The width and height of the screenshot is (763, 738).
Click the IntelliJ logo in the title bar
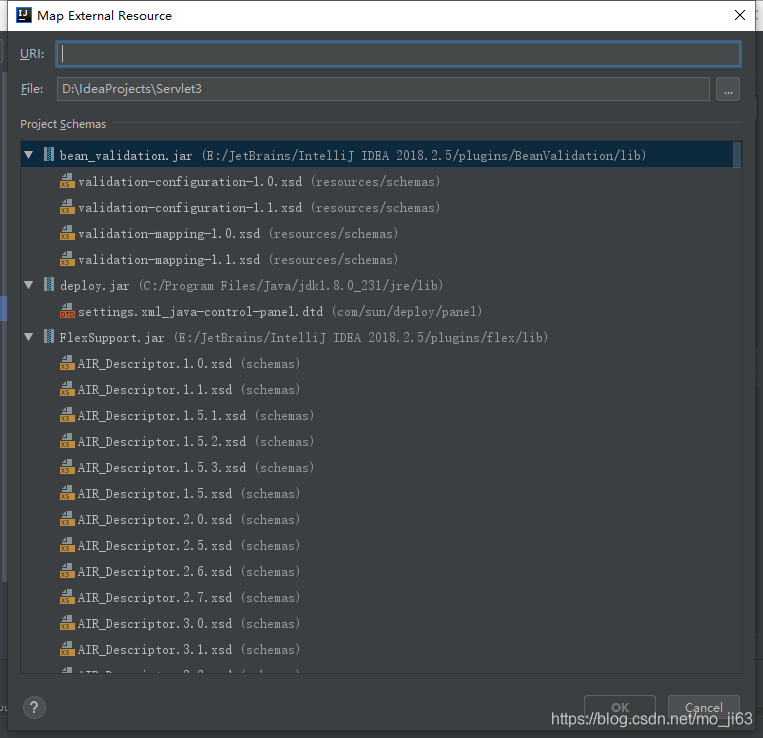pyautogui.click(x=23, y=15)
